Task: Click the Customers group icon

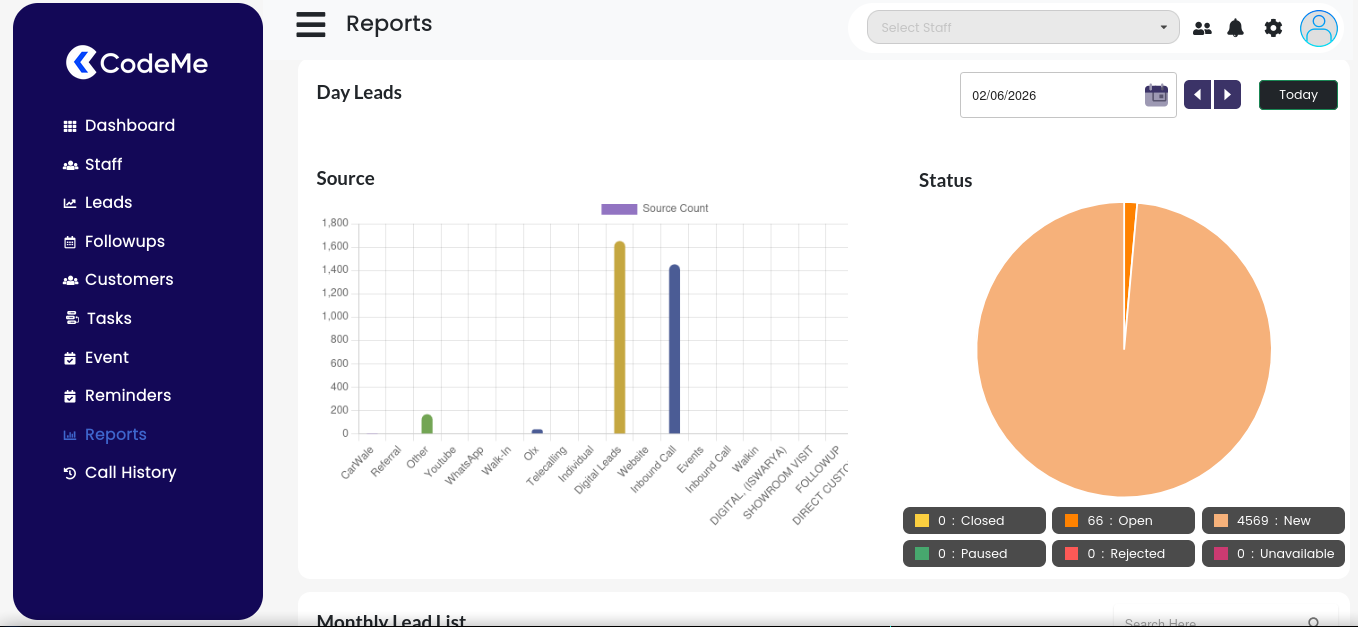Action: [70, 280]
